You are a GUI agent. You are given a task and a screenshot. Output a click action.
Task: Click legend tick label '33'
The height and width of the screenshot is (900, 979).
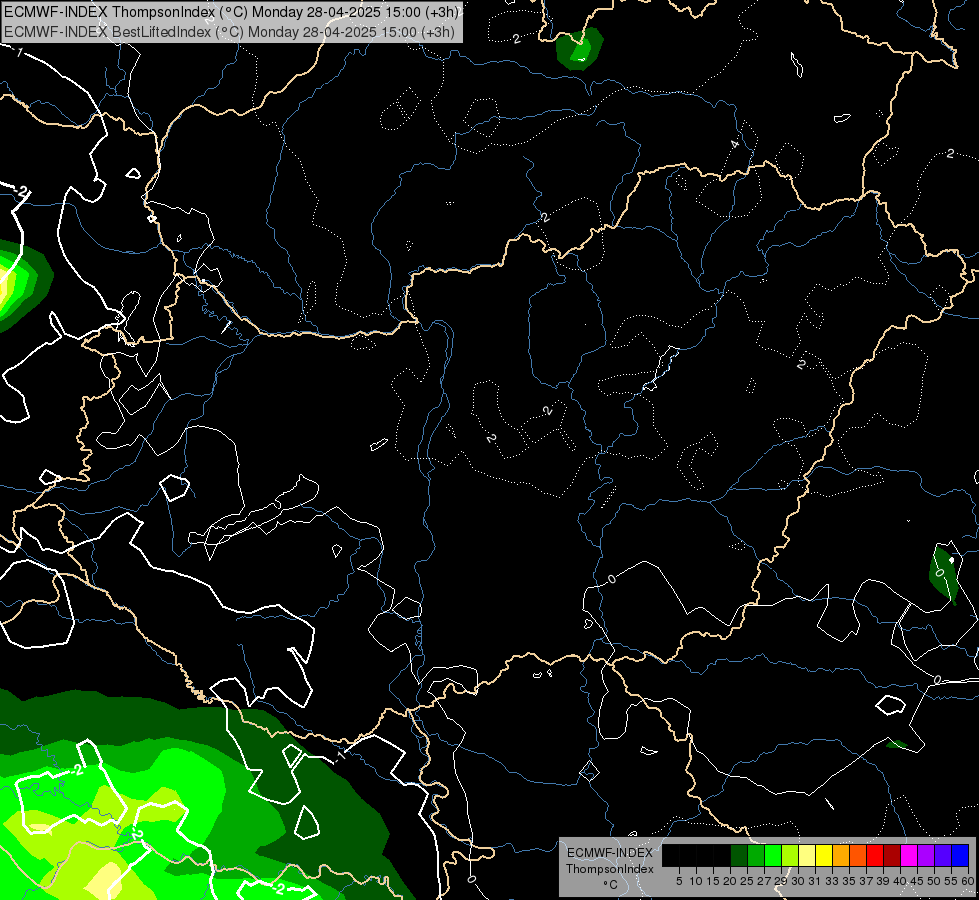point(832,881)
